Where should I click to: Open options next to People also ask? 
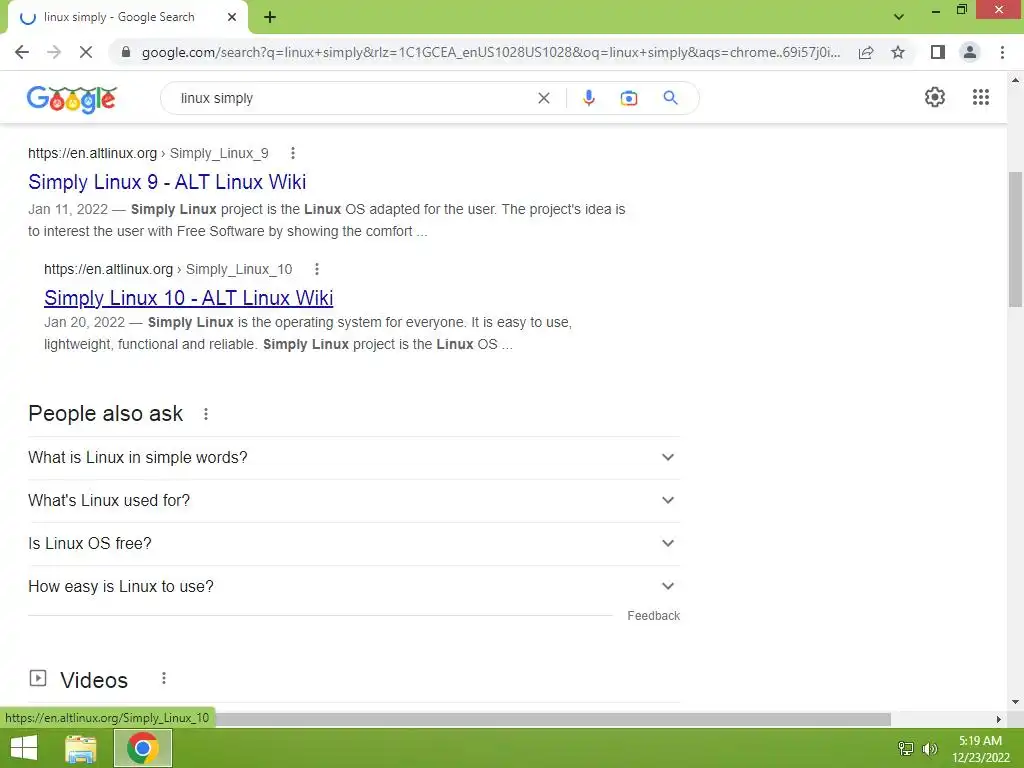click(x=206, y=414)
